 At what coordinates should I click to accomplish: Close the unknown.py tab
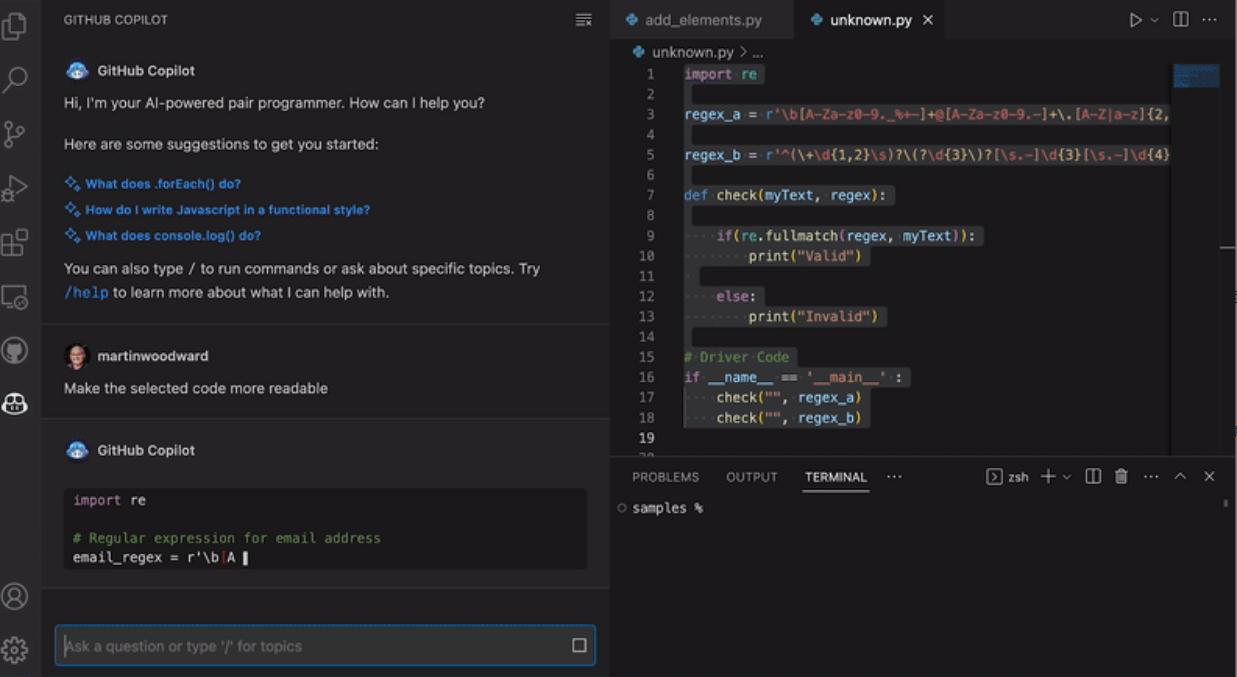click(928, 20)
